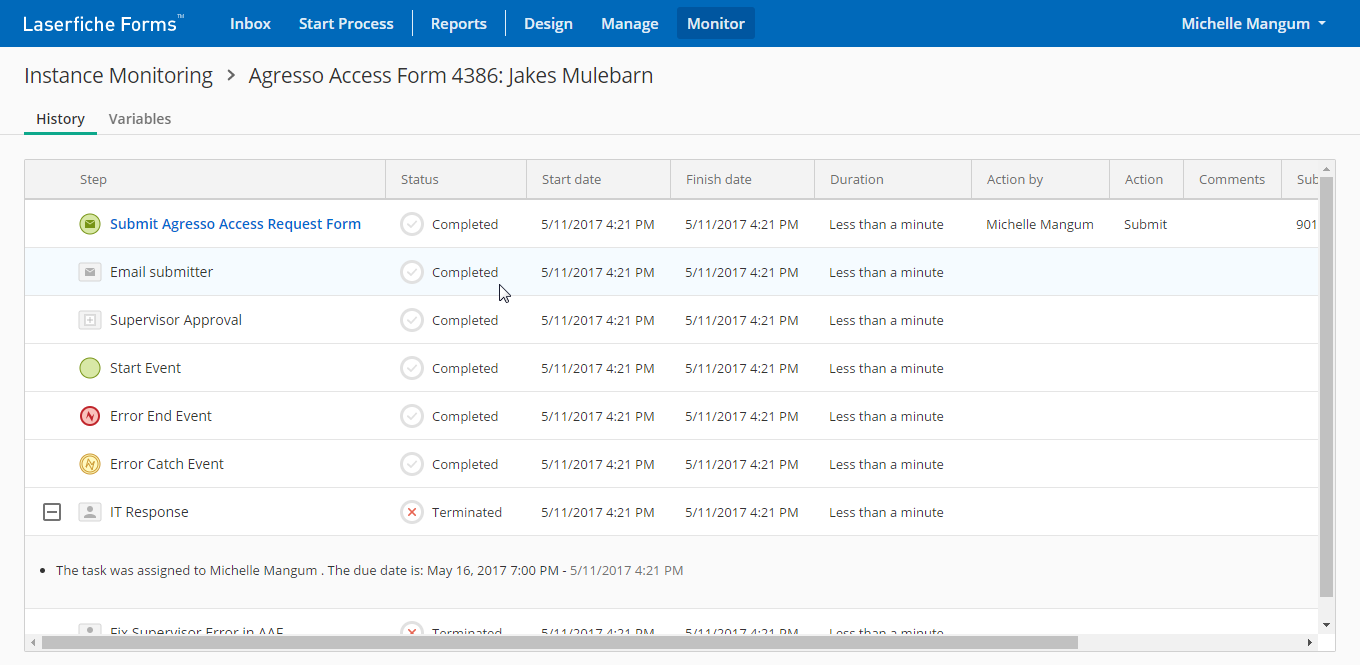1360x665 pixels.
Task: Open the Submit Agresso Access Request Form link
Action: pyautogui.click(x=235, y=224)
